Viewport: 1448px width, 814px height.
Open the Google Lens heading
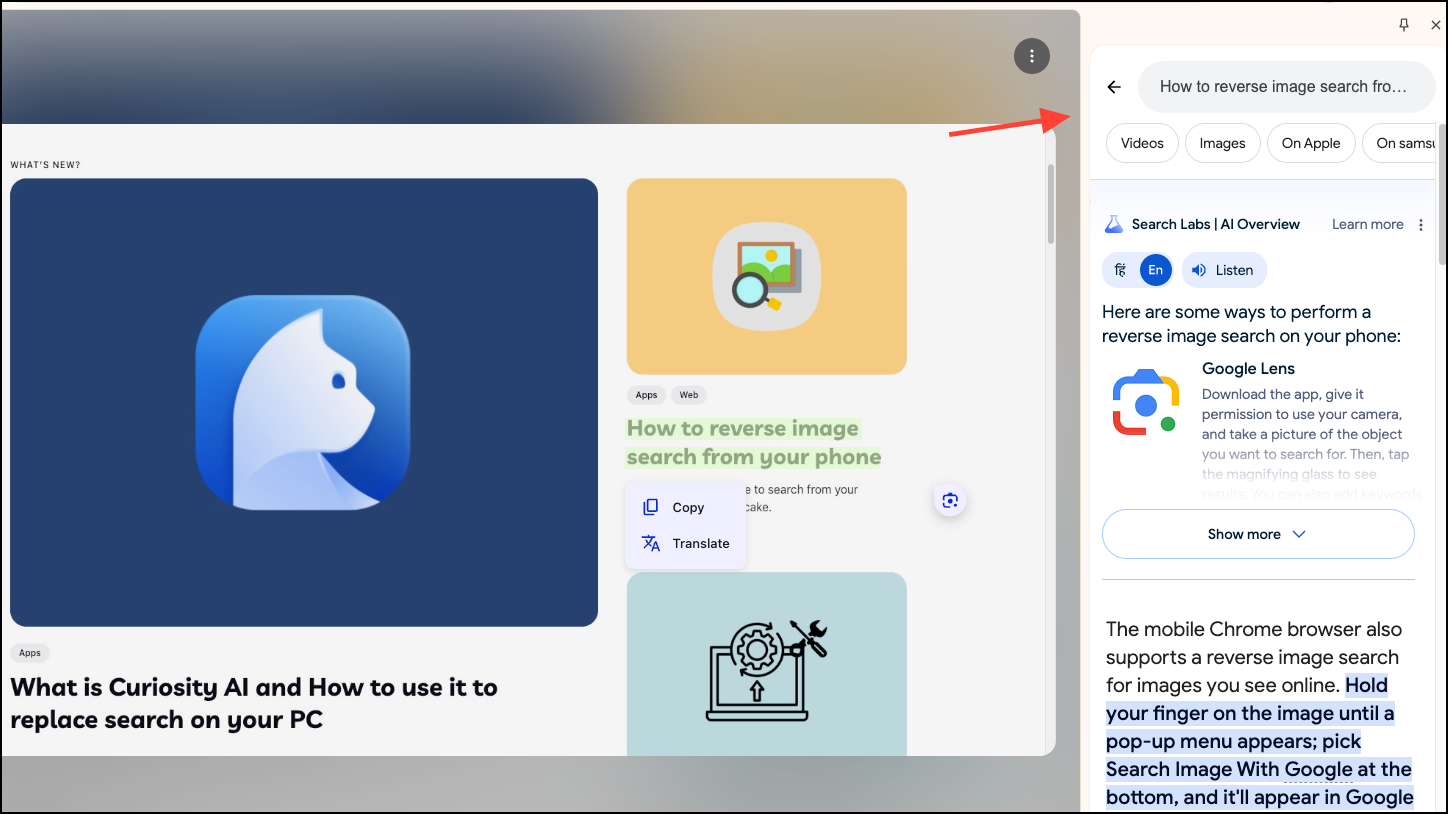coord(1248,369)
